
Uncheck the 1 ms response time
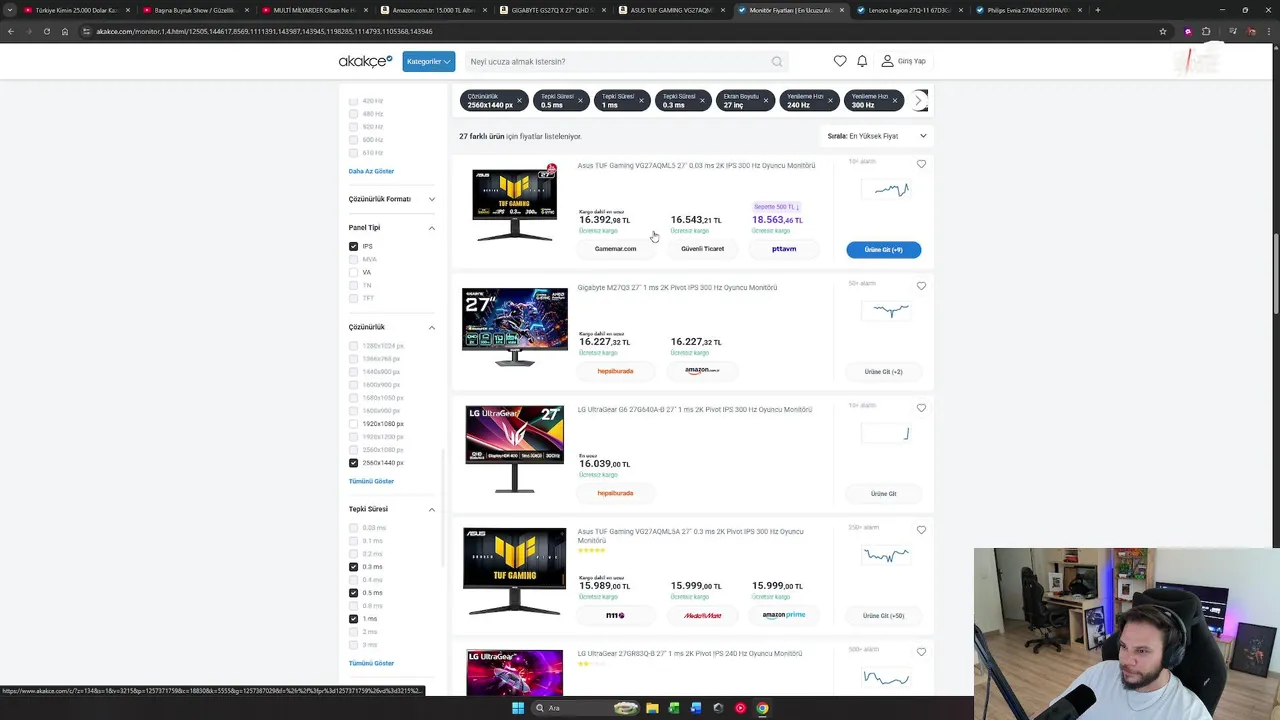(353, 619)
